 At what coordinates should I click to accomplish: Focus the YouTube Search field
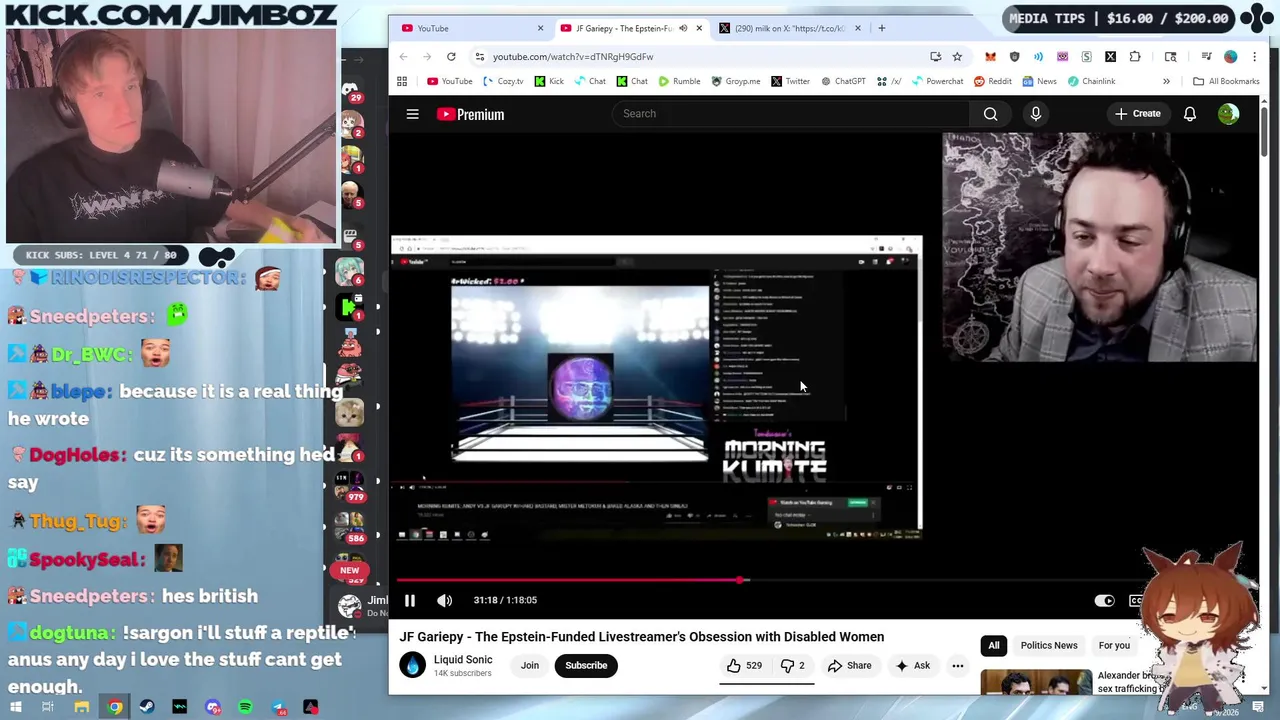click(790, 113)
